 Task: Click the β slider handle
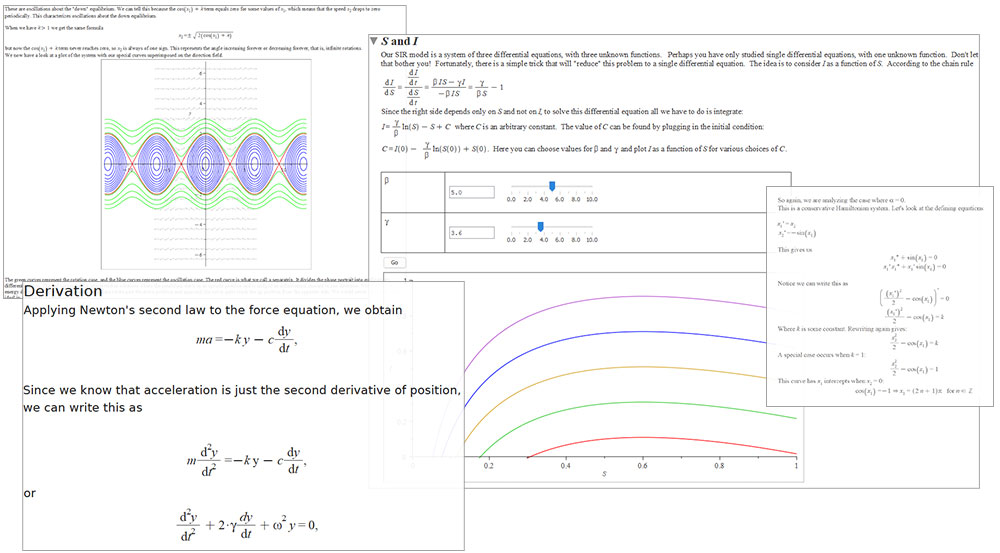(552, 186)
